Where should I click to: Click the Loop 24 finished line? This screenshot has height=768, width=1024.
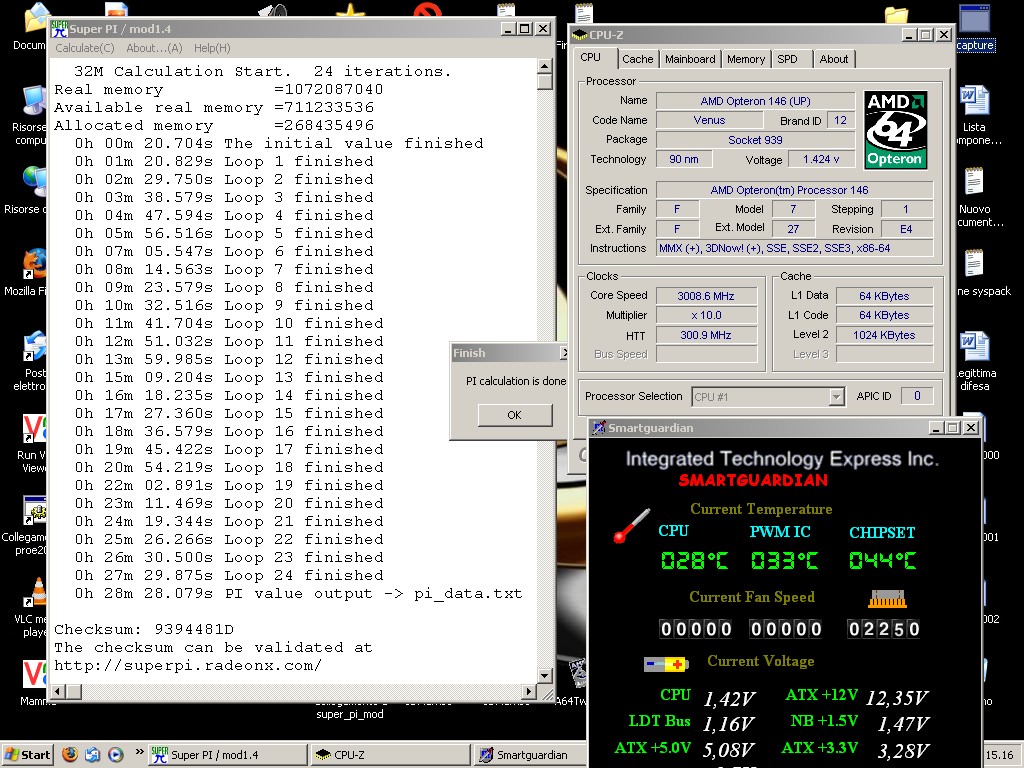tap(229, 575)
